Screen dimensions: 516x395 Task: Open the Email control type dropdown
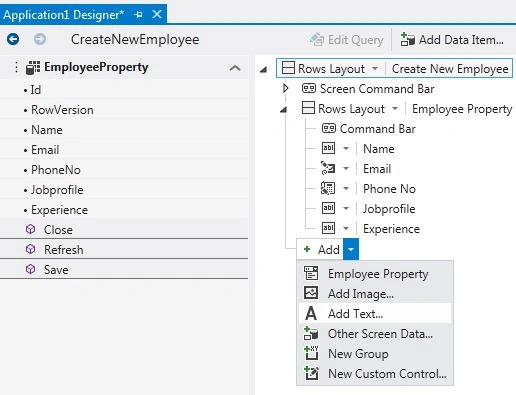(x=346, y=169)
